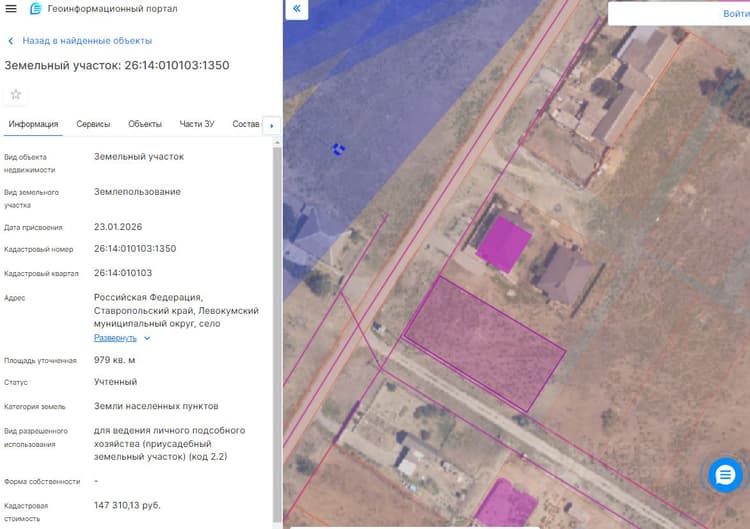Image resolution: width=750 pixels, height=529 pixels.
Task: Click the Категория земель label
Action: [x=34, y=407]
